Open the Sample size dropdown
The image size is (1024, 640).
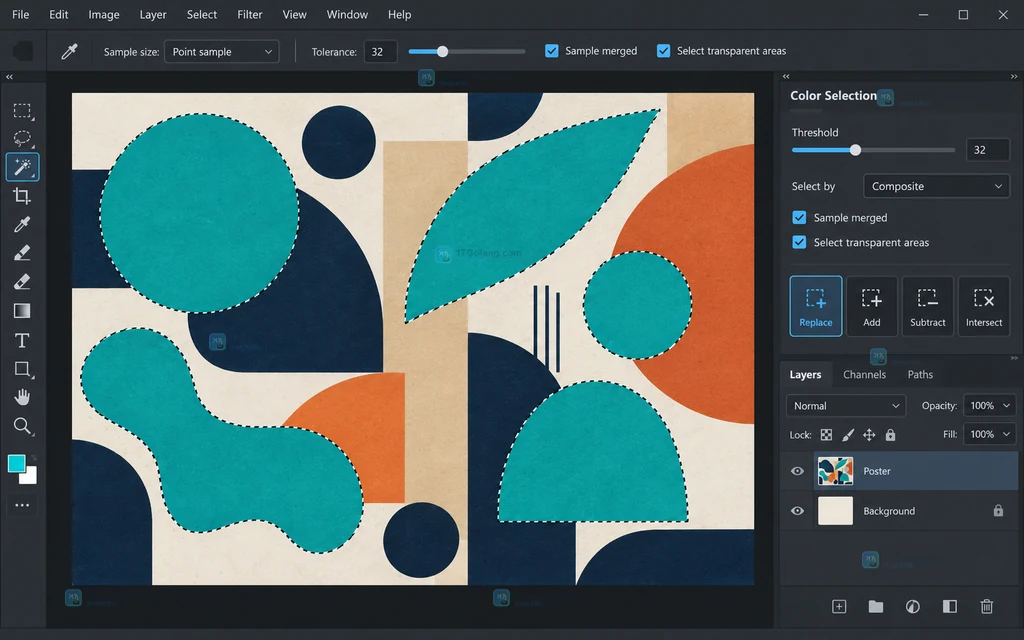(x=221, y=52)
